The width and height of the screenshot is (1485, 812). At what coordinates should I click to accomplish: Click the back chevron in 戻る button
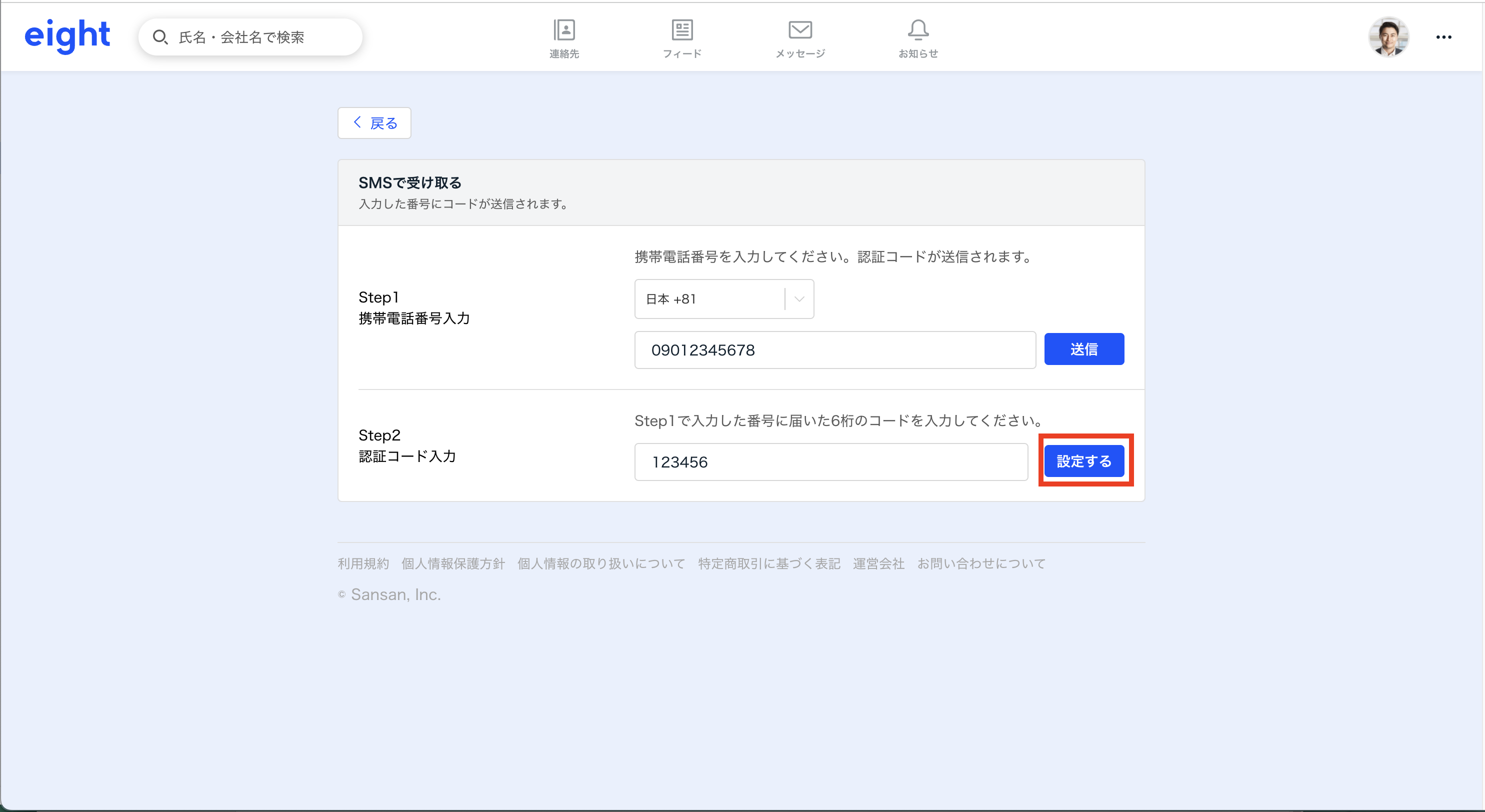[x=356, y=122]
